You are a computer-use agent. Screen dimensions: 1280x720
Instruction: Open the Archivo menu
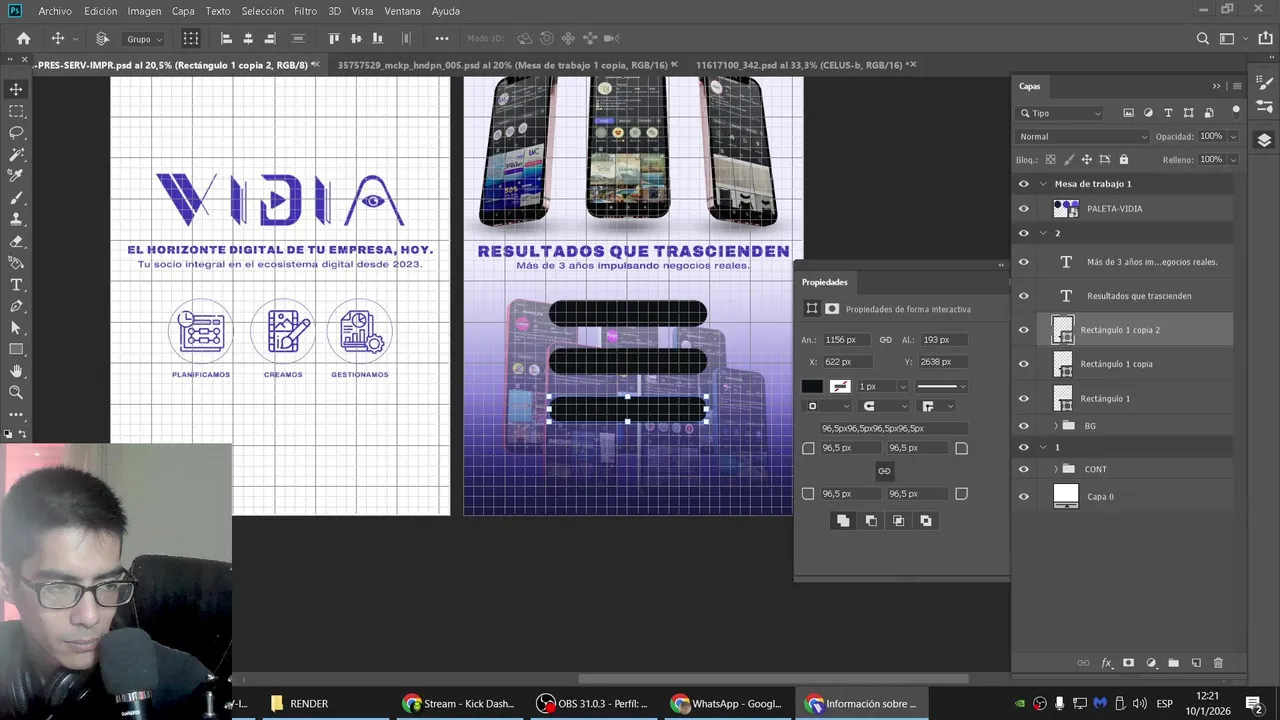pyautogui.click(x=55, y=11)
